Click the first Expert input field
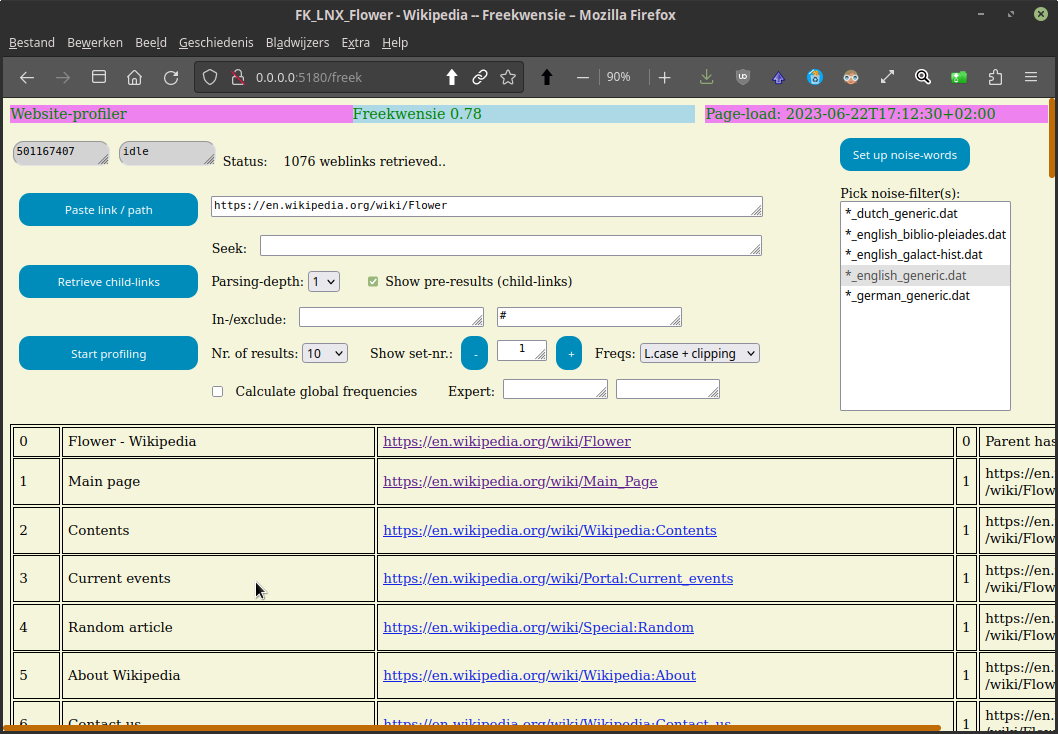The width and height of the screenshot is (1058, 734). point(555,389)
